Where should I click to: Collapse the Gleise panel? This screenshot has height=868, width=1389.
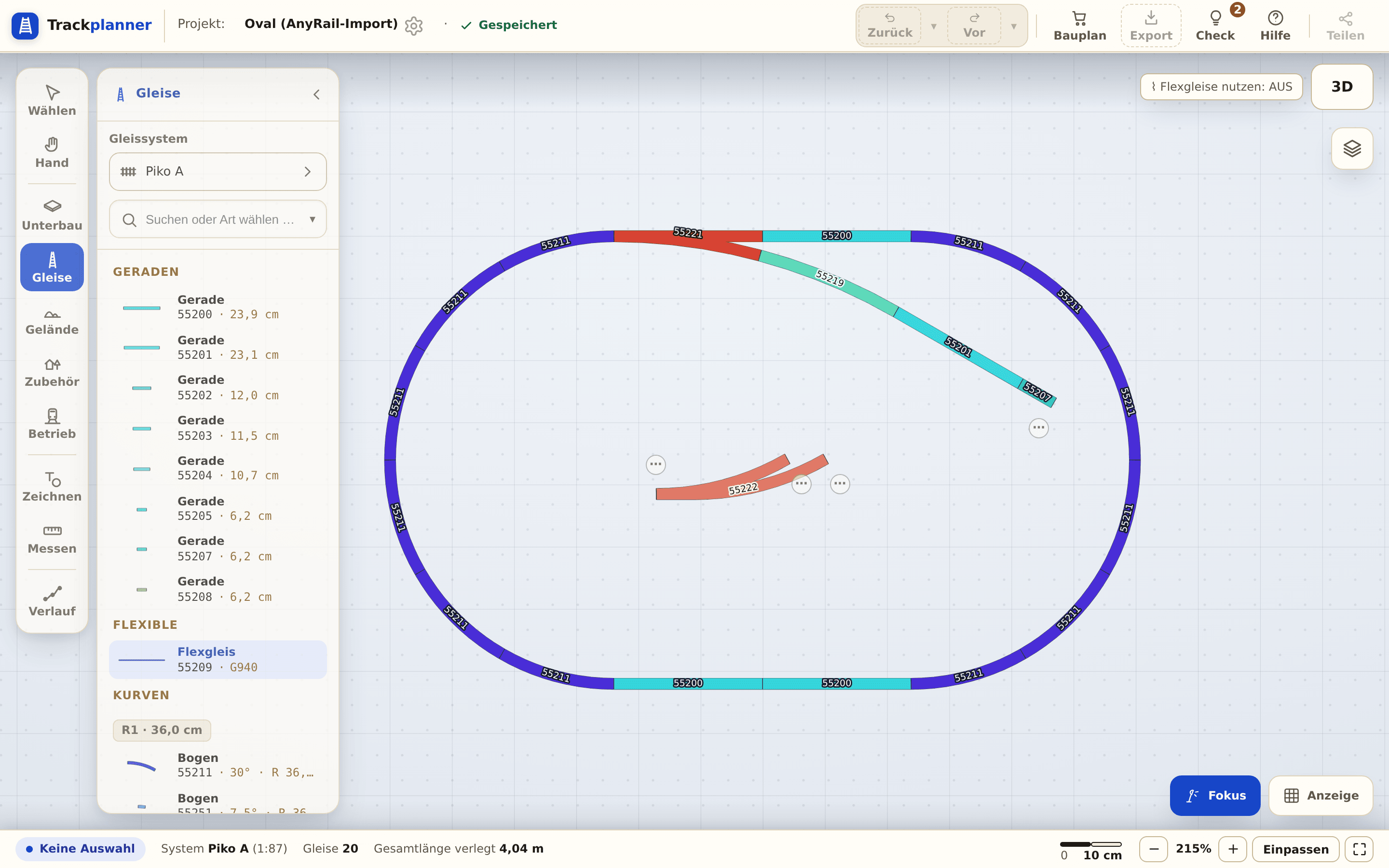click(x=316, y=94)
